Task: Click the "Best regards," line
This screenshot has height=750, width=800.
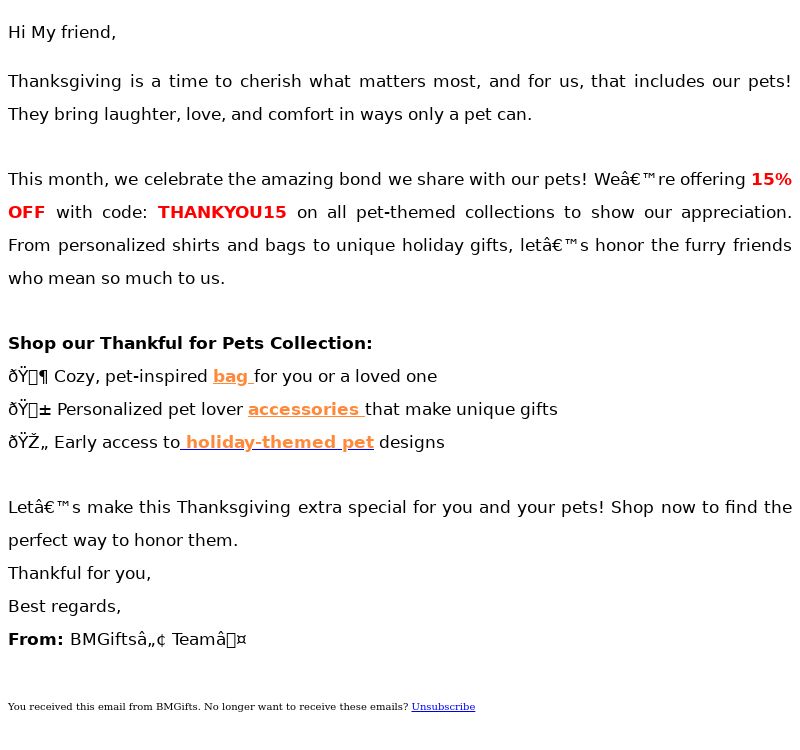Action: pyautogui.click(x=65, y=606)
